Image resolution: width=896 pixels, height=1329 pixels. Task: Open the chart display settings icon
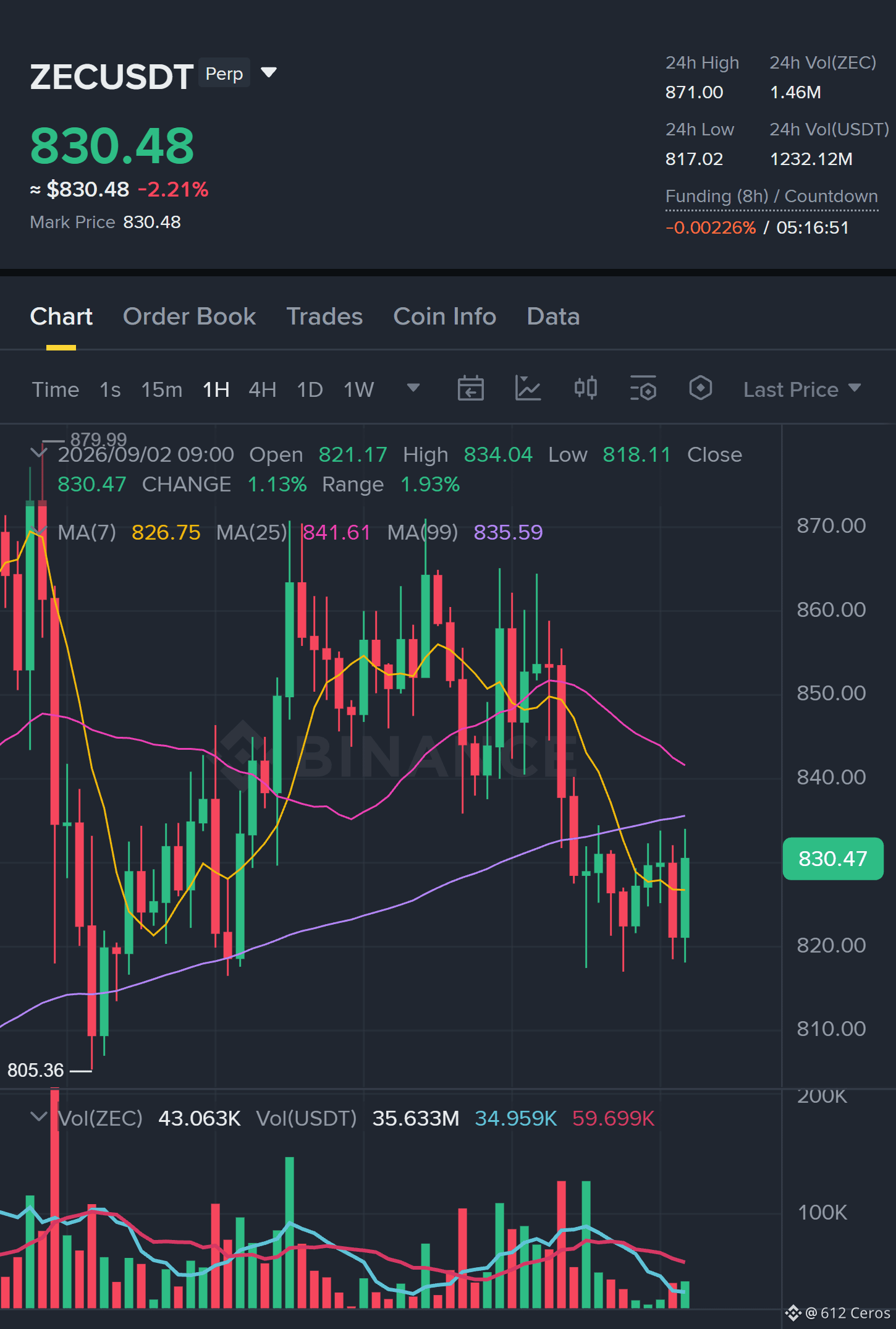pyautogui.click(x=643, y=389)
